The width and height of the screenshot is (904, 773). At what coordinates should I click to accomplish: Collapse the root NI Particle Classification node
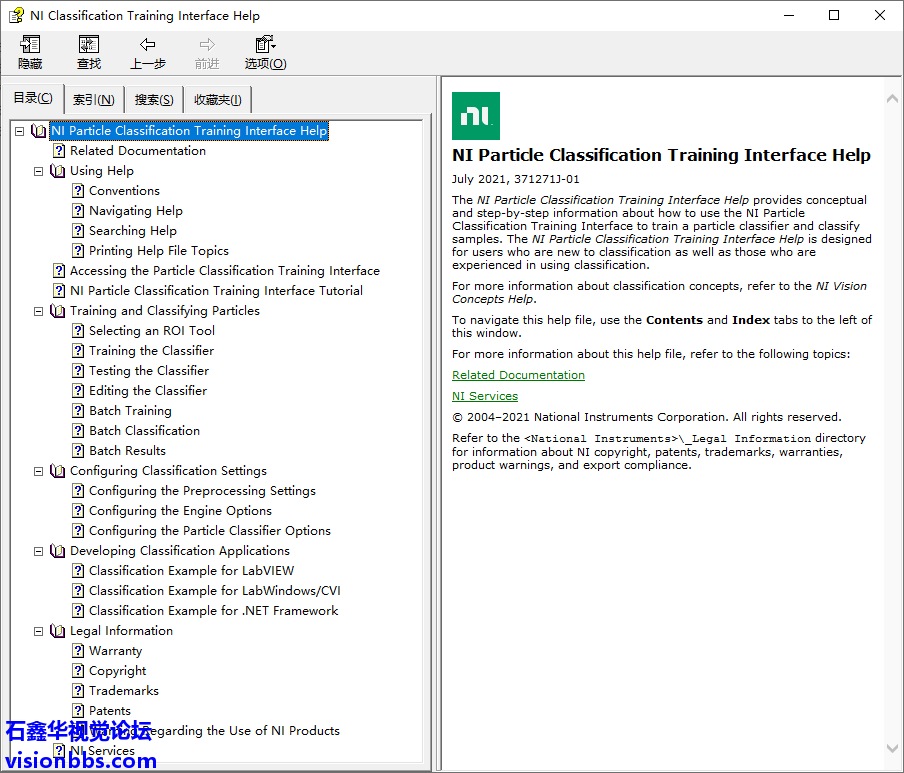click(x=20, y=131)
